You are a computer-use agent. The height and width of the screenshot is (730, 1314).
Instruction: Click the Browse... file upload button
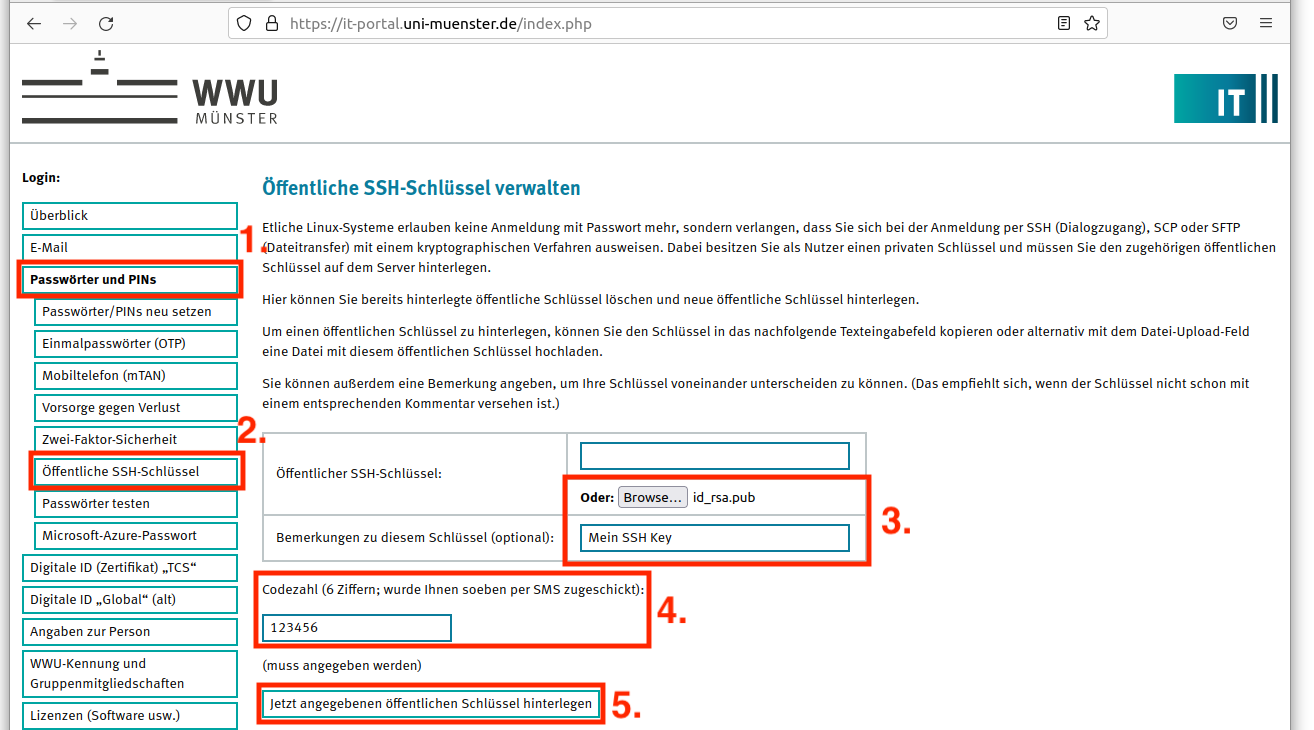point(652,498)
